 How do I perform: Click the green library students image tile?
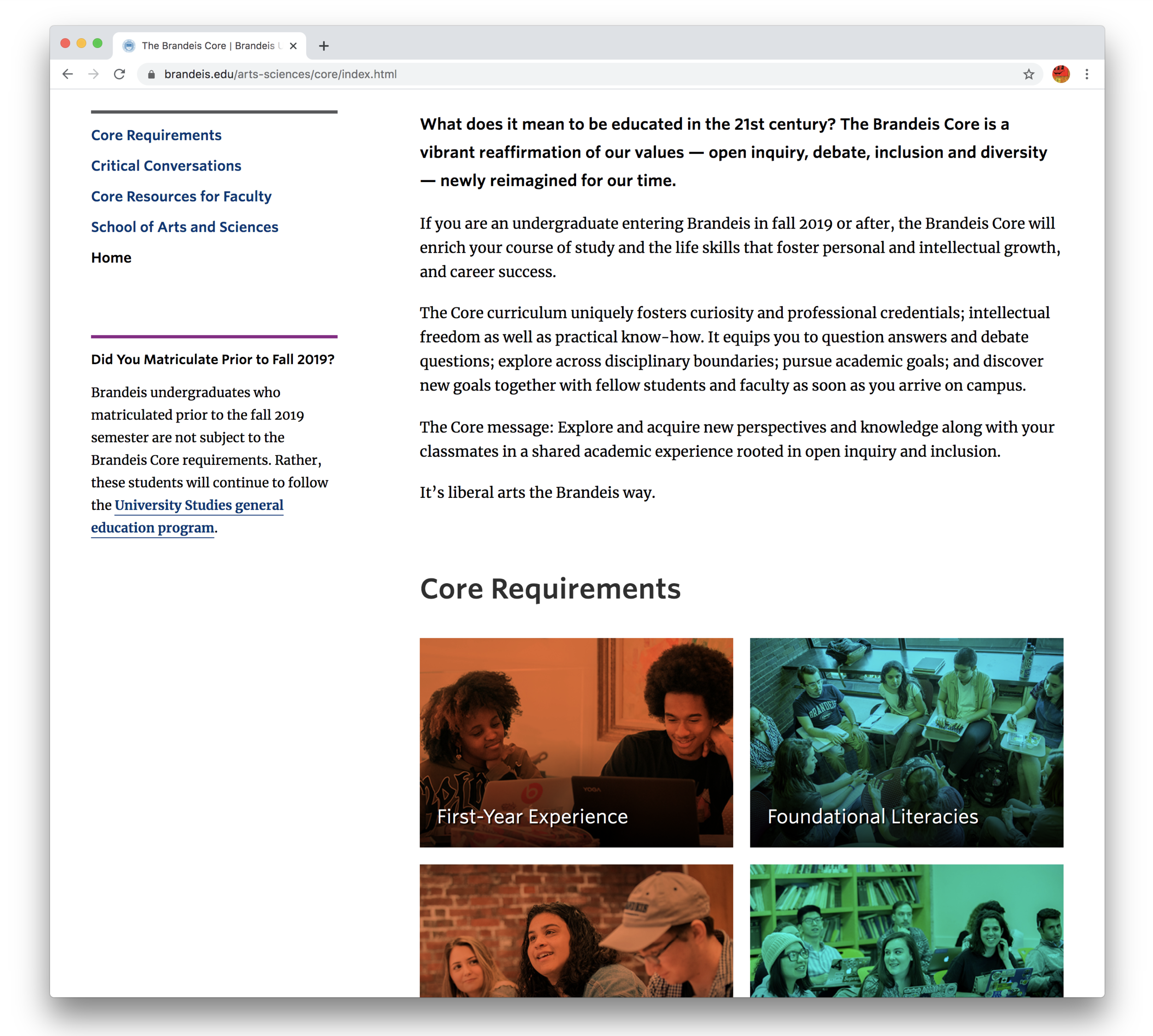pos(906,931)
